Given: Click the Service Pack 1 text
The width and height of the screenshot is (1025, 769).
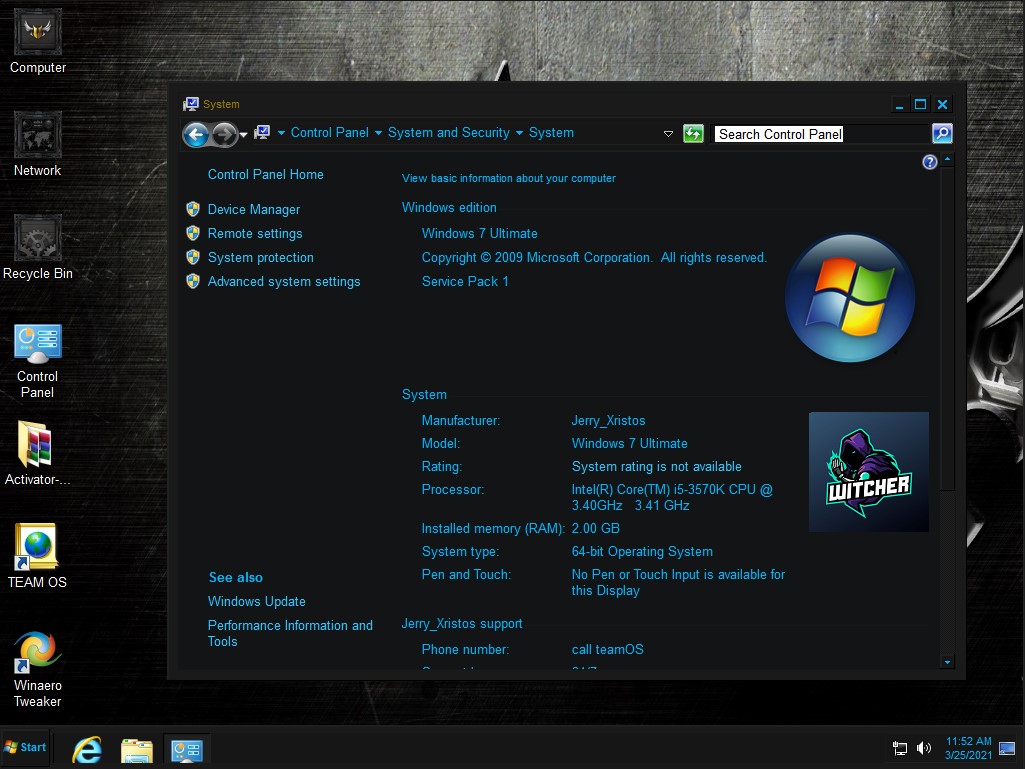Looking at the screenshot, I should point(465,281).
